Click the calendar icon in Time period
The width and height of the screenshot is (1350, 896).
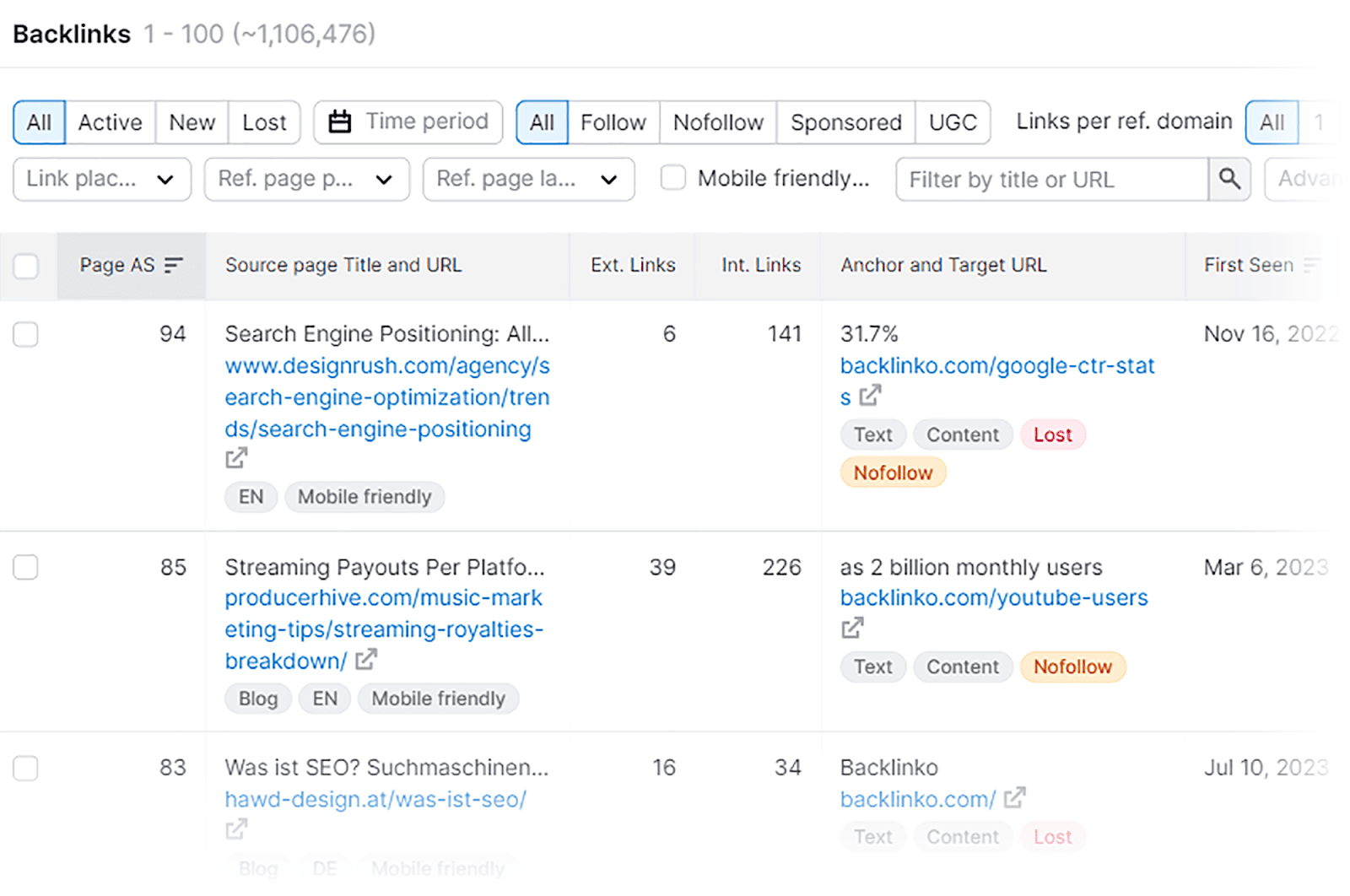point(340,122)
